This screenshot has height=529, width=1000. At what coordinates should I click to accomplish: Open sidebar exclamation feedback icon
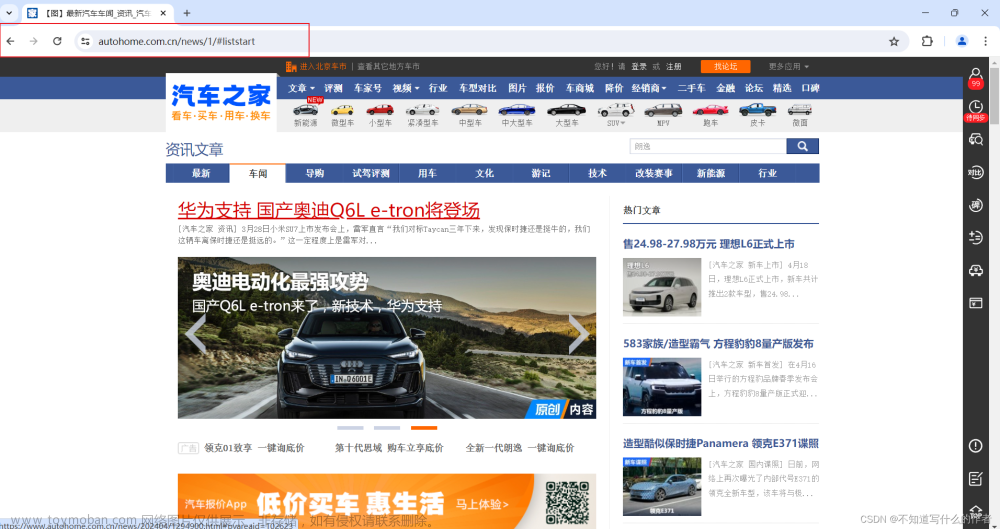[x=976, y=445]
